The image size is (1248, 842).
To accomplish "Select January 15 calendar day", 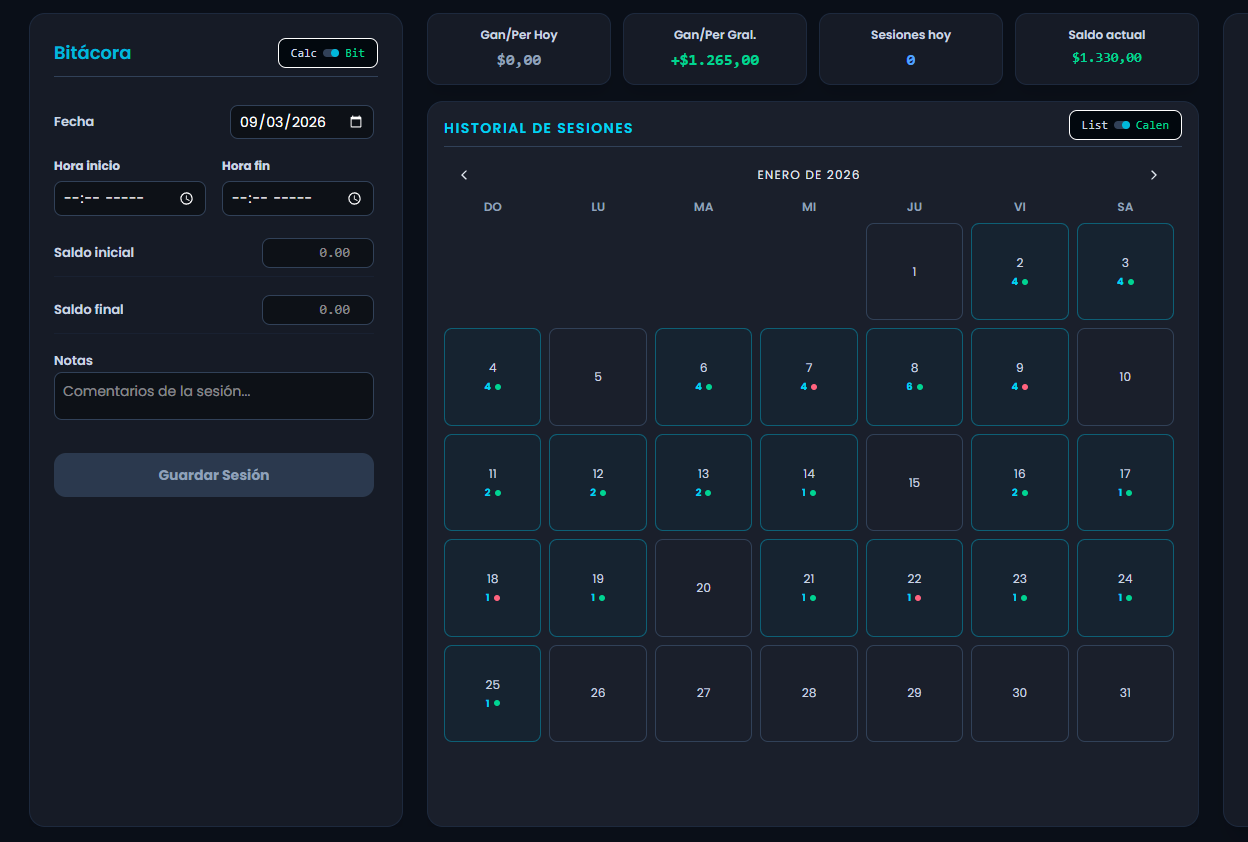I will 914,482.
